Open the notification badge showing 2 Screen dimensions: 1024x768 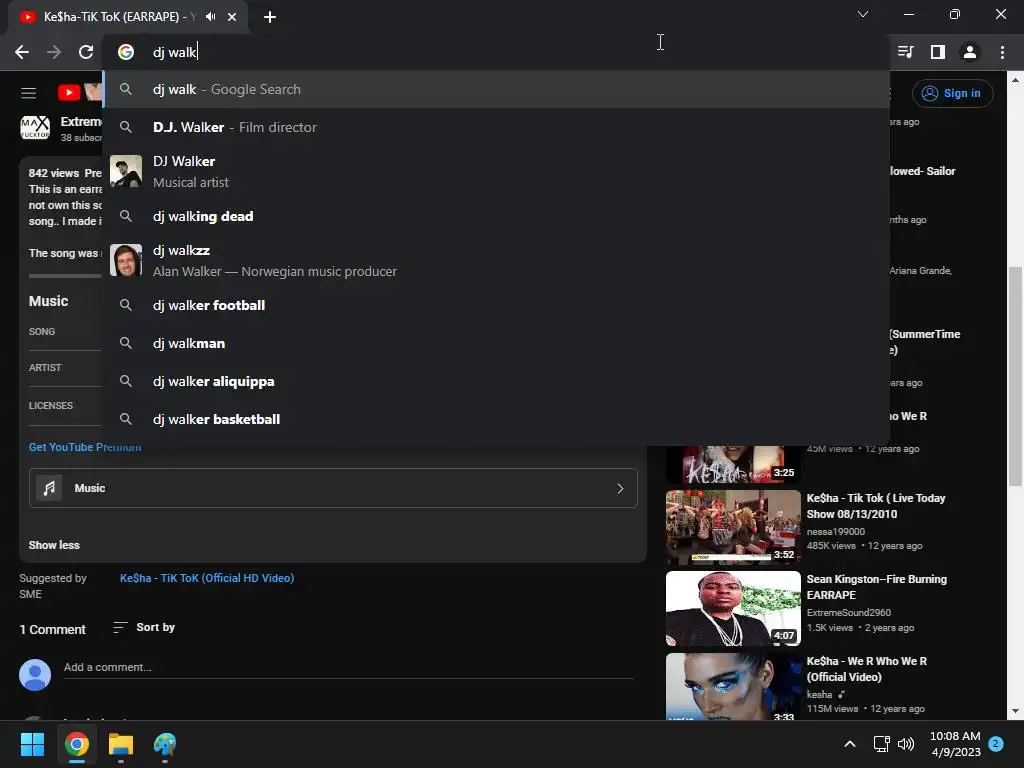pos(996,744)
